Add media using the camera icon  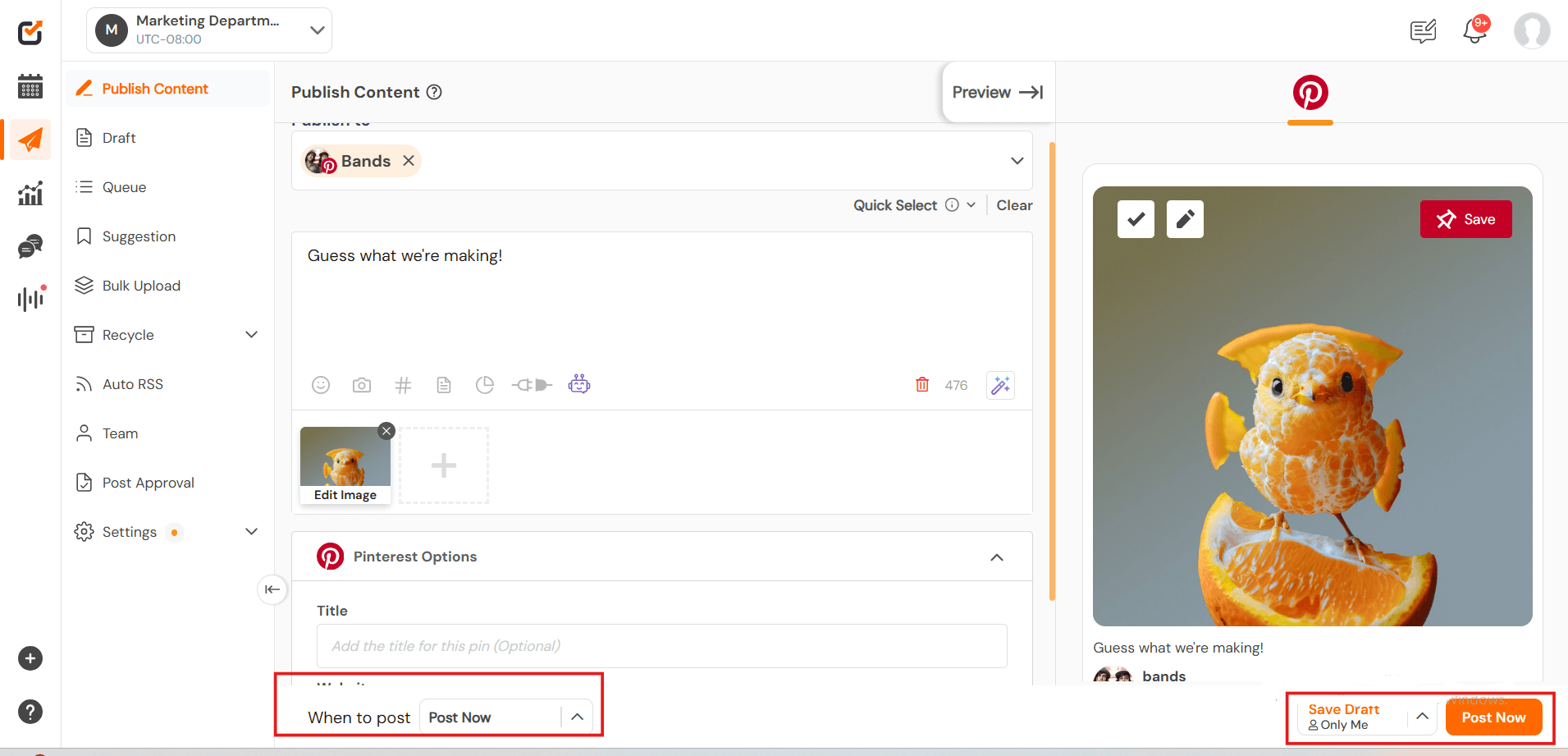click(x=362, y=385)
